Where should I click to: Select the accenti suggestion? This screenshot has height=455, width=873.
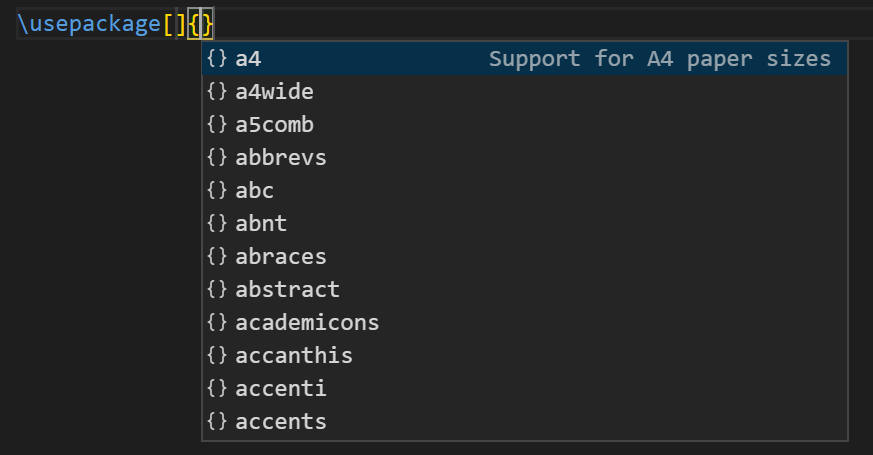coord(281,389)
